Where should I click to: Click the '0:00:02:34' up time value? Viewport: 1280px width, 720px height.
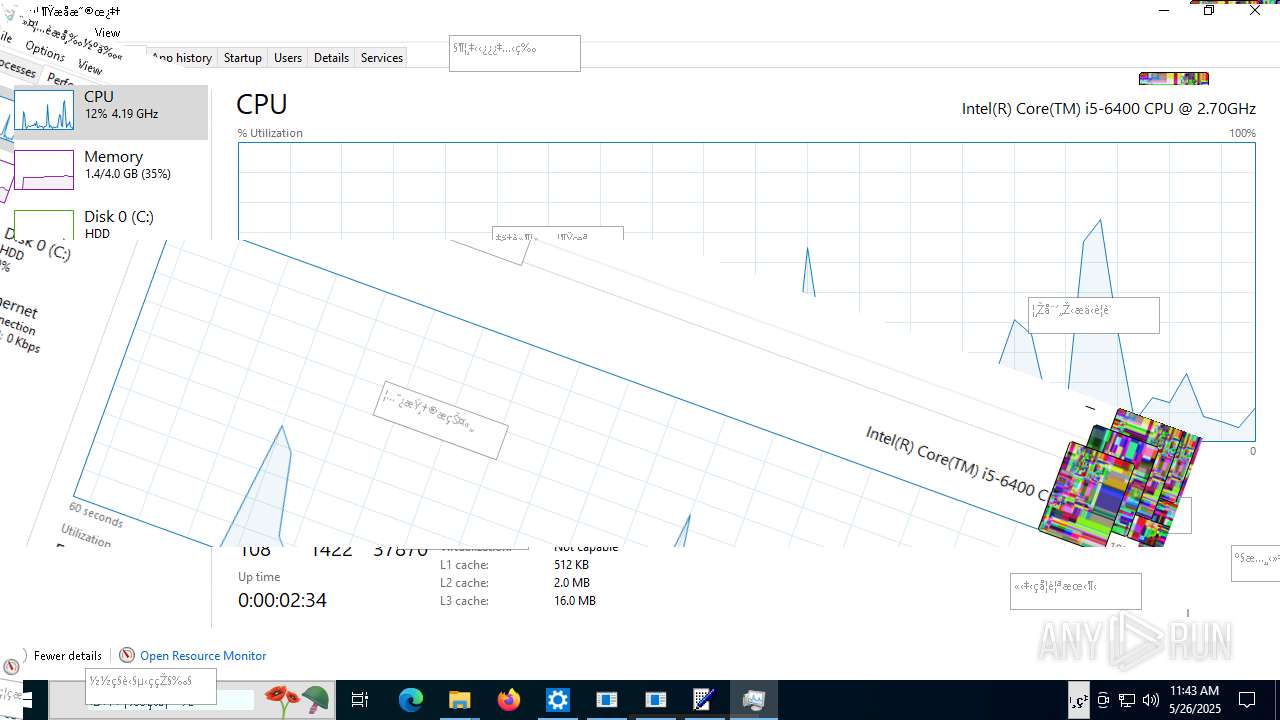282,600
